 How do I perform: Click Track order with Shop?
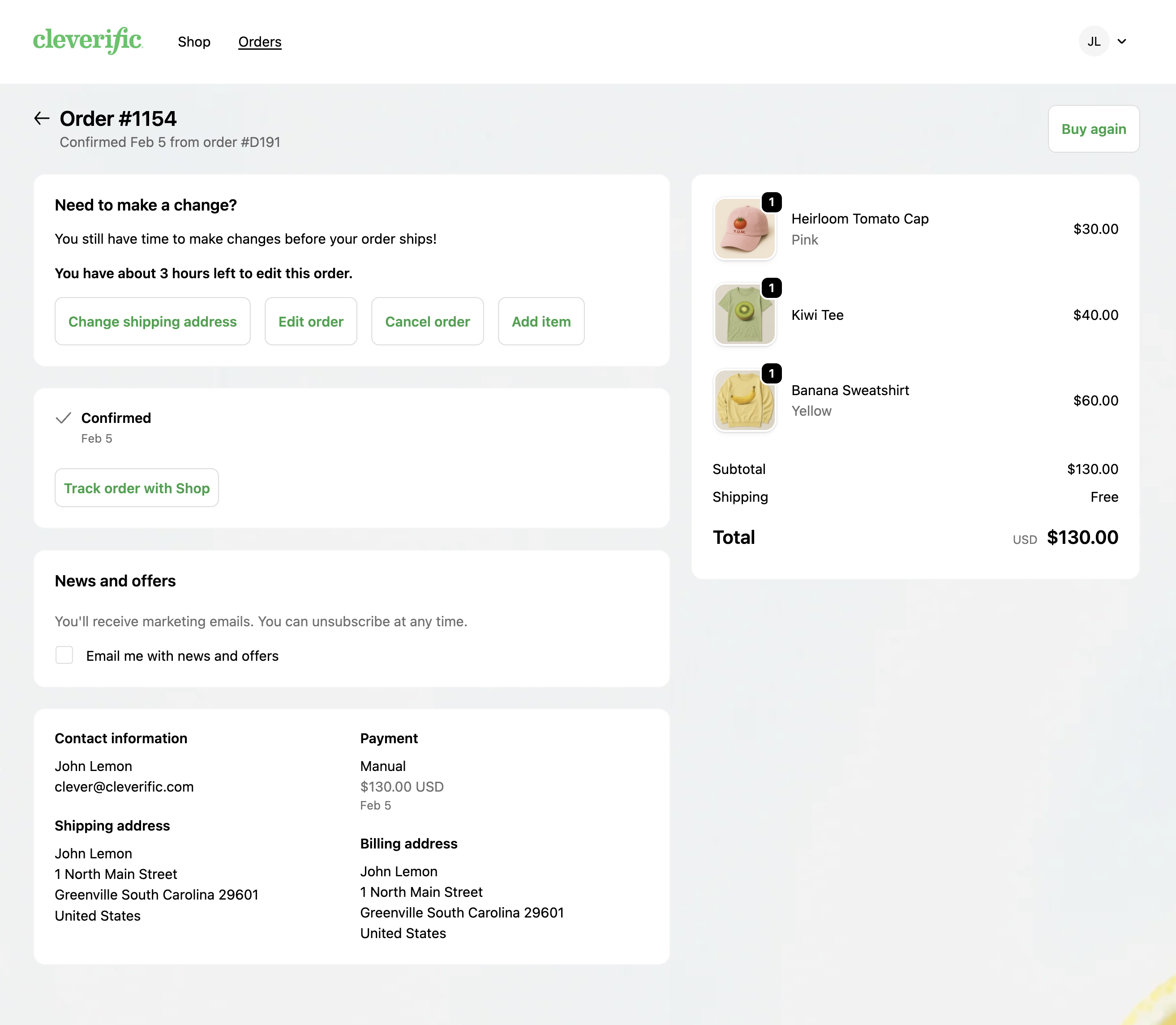tap(136, 488)
